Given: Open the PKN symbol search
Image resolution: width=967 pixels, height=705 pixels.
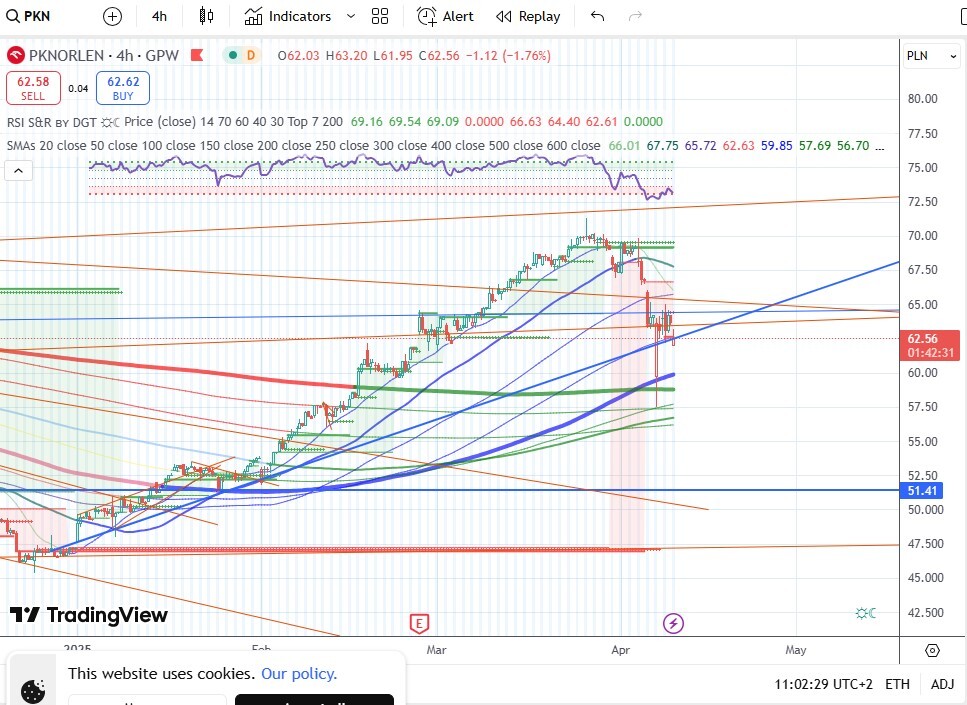Looking at the screenshot, I should 28,16.
